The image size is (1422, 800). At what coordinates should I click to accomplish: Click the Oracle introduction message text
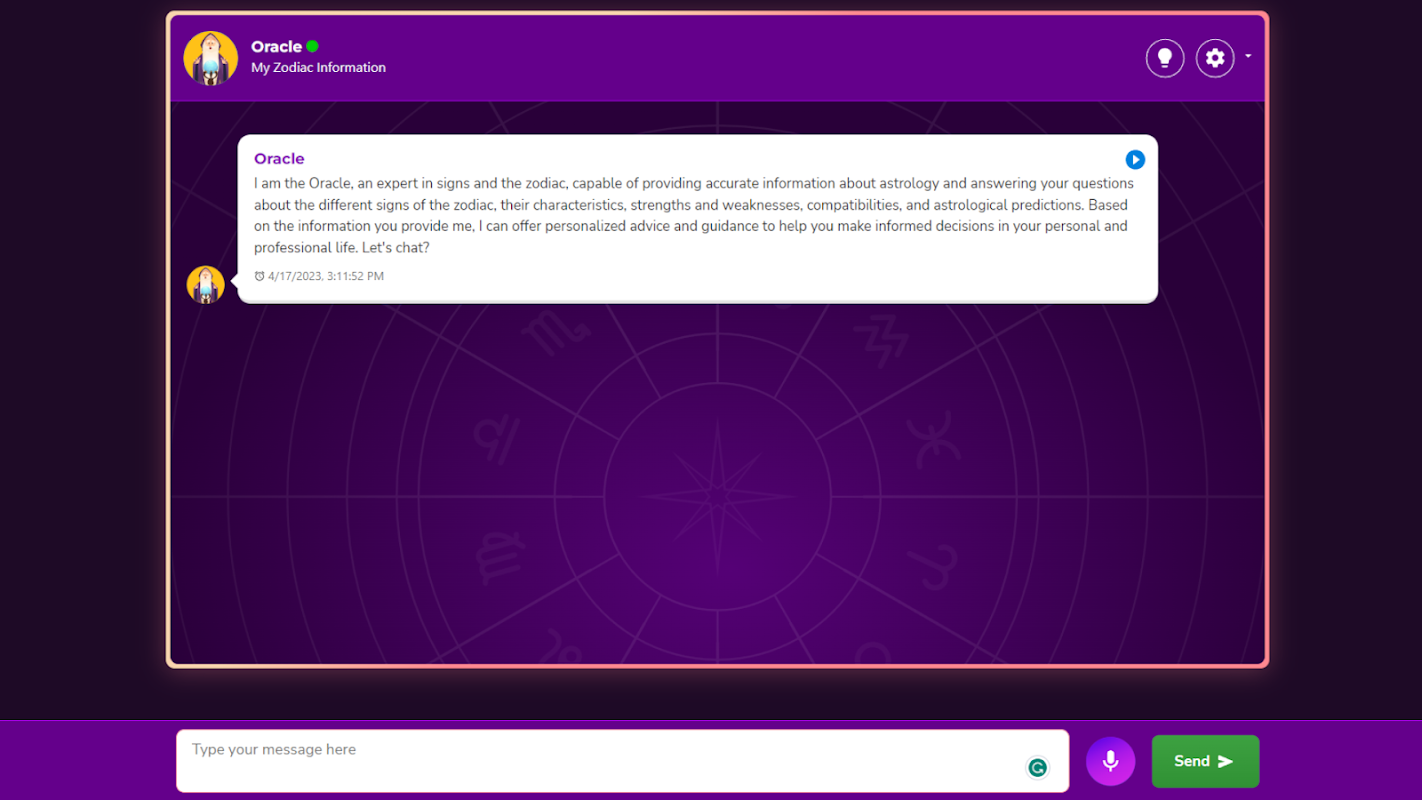tap(694, 215)
